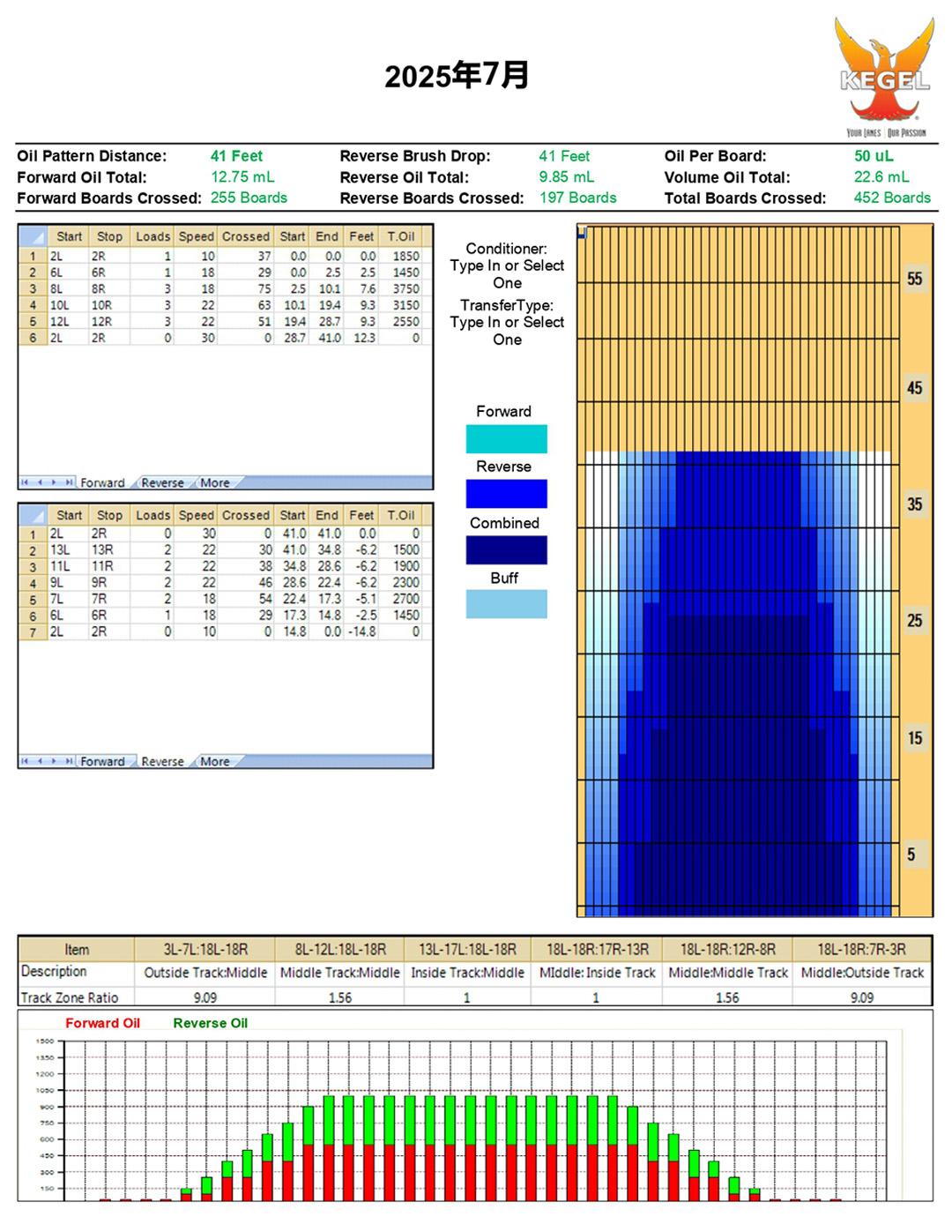Click the 2025年7月 page title

click(x=457, y=75)
